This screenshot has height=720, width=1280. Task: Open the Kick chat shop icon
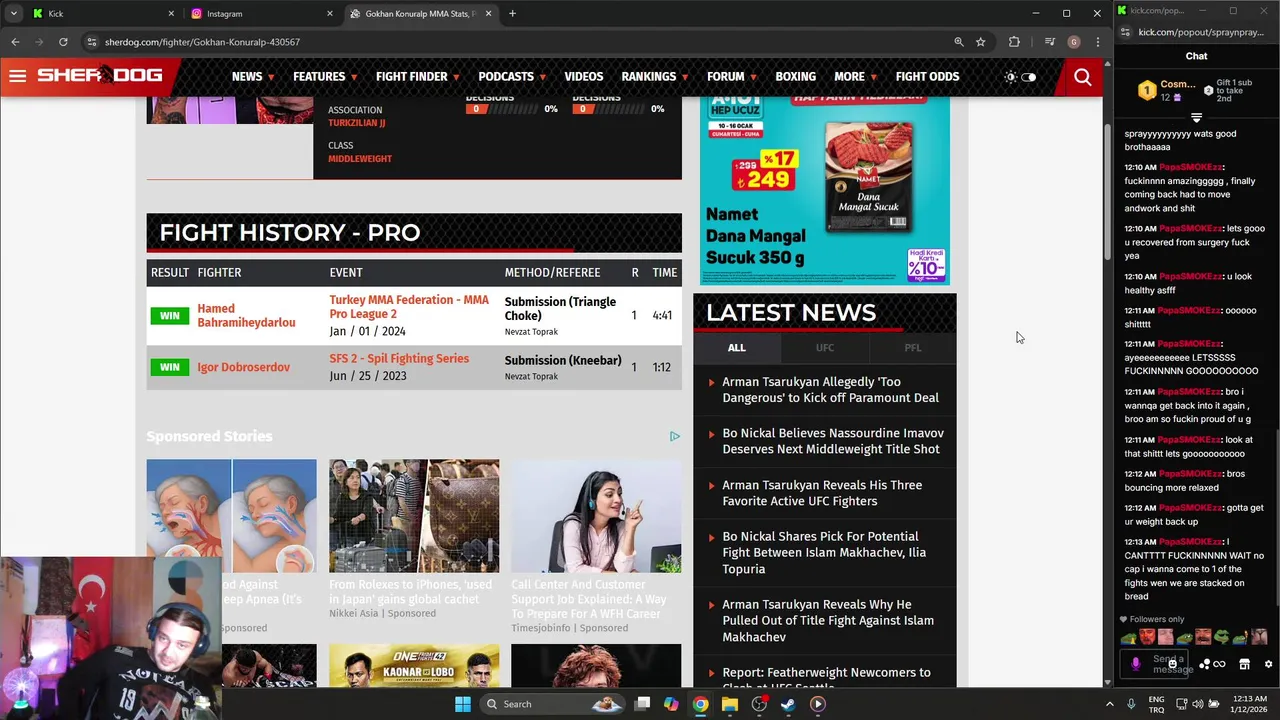(1244, 664)
